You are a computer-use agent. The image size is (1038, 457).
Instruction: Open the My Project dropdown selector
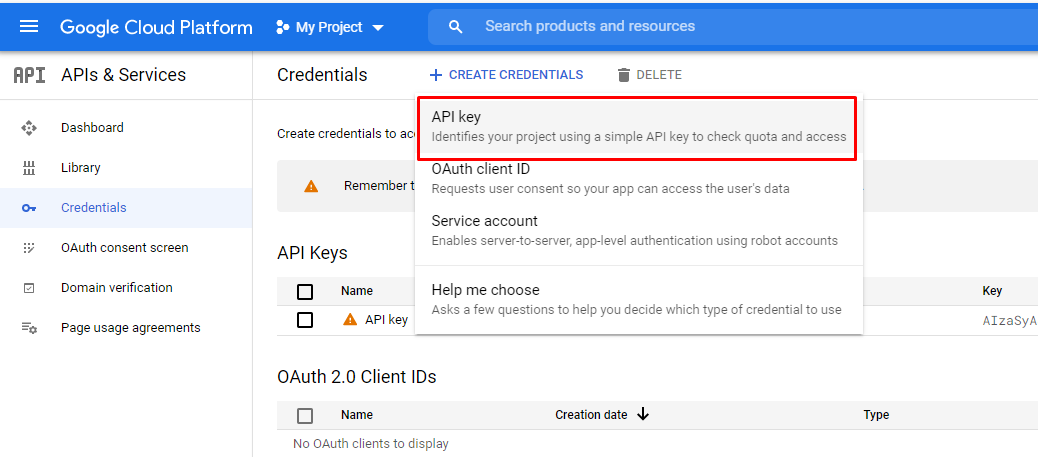tap(330, 27)
